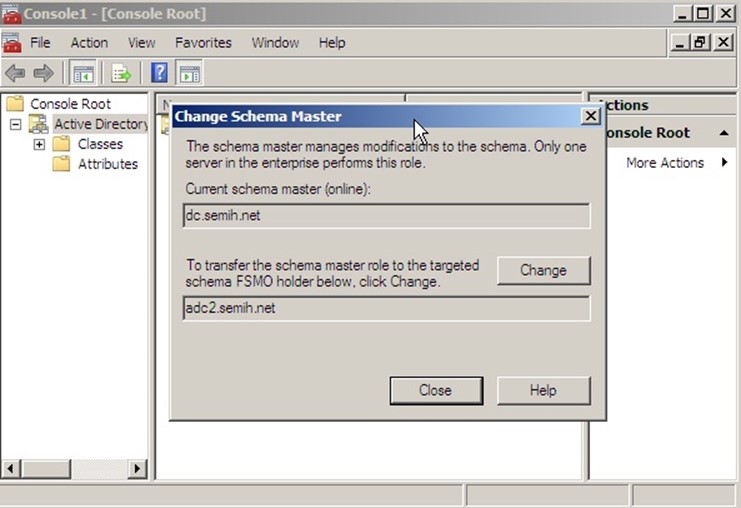Screen dimensions: 741x508
Task: Click the Help button in dialog
Action: 543,390
